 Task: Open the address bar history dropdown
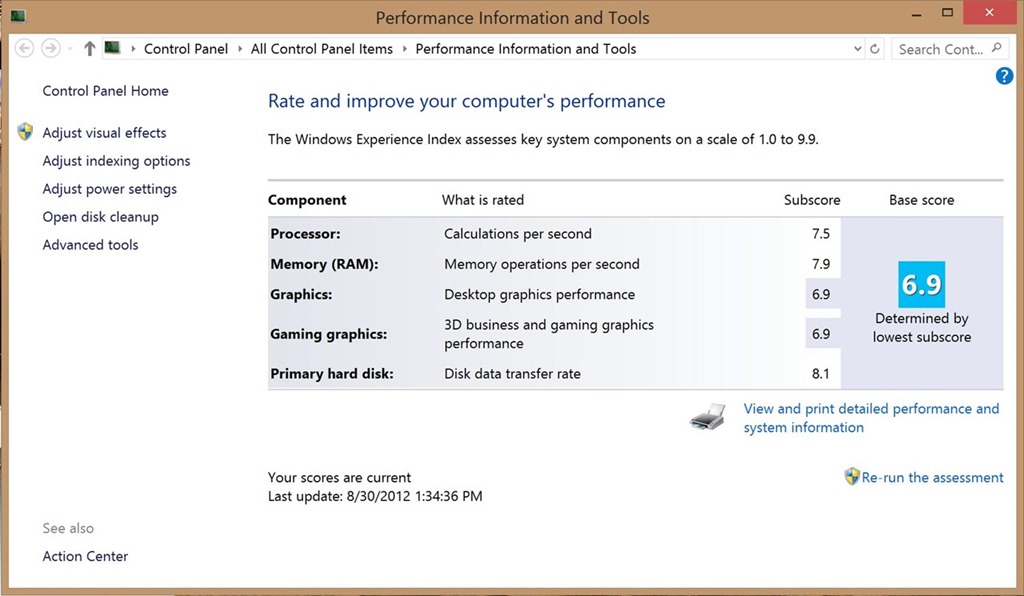pyautogui.click(x=857, y=49)
